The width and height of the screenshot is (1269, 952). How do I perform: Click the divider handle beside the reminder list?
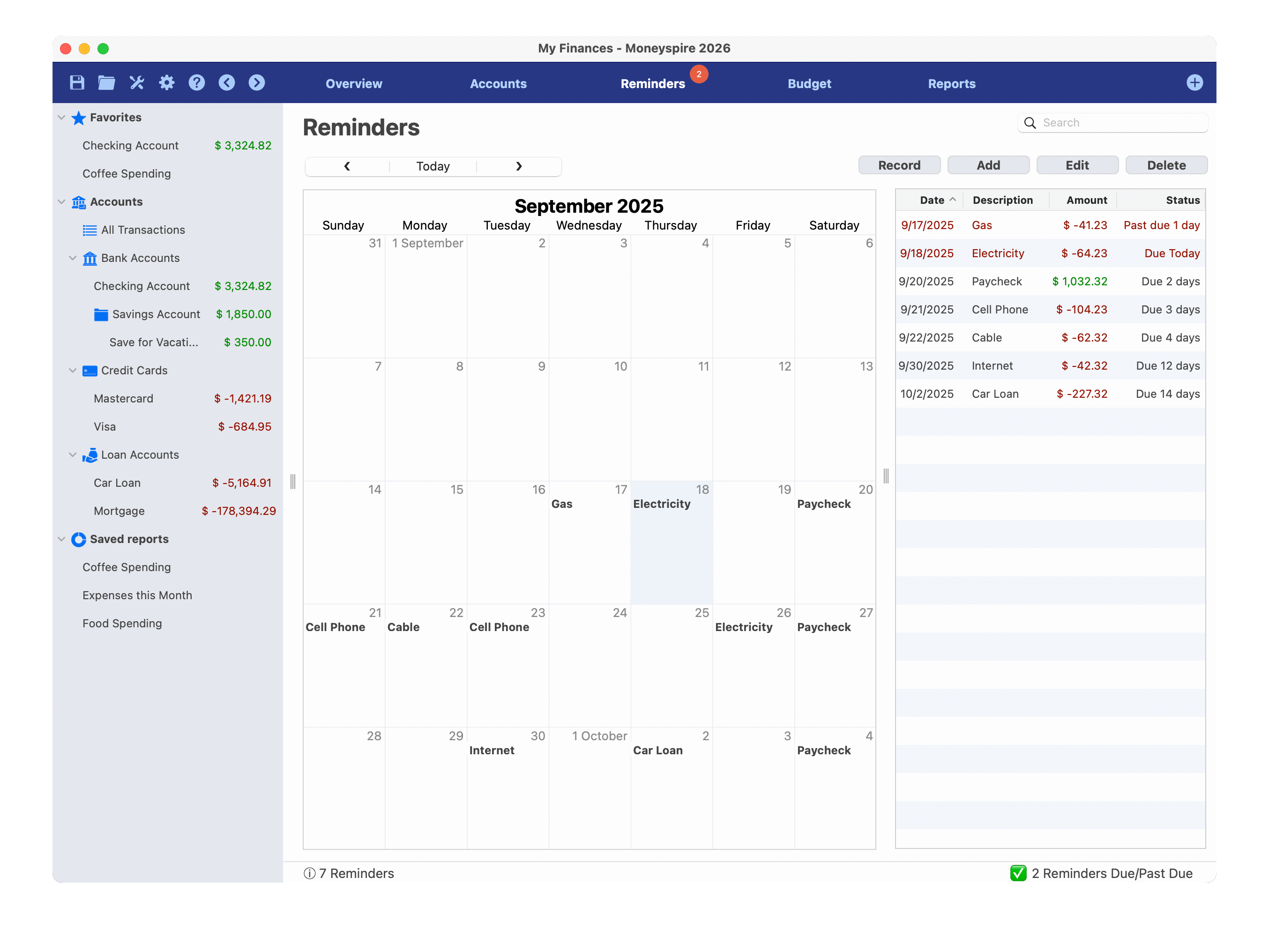[886, 476]
